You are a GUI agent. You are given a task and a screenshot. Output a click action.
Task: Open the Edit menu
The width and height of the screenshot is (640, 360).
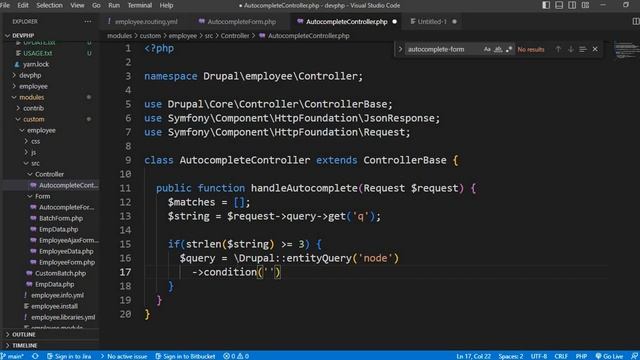(x=23, y=5)
